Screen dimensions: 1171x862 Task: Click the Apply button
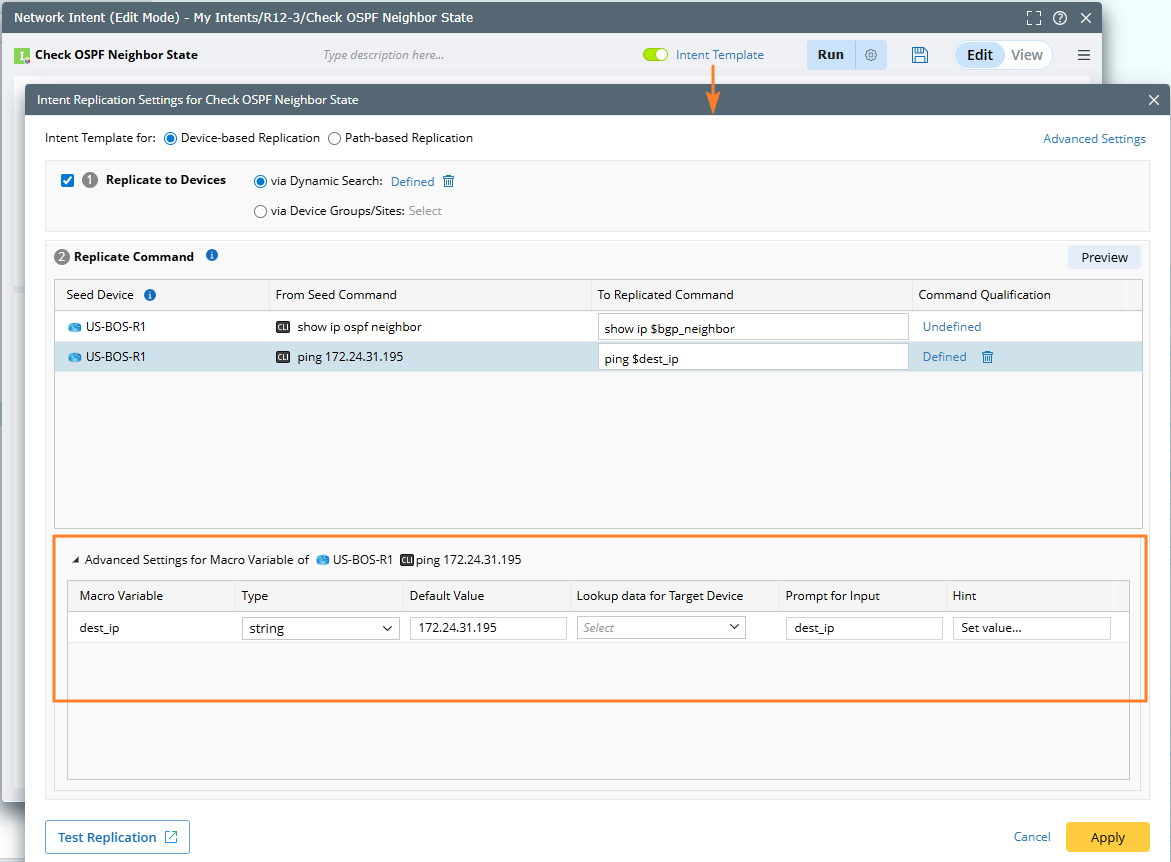(1107, 837)
